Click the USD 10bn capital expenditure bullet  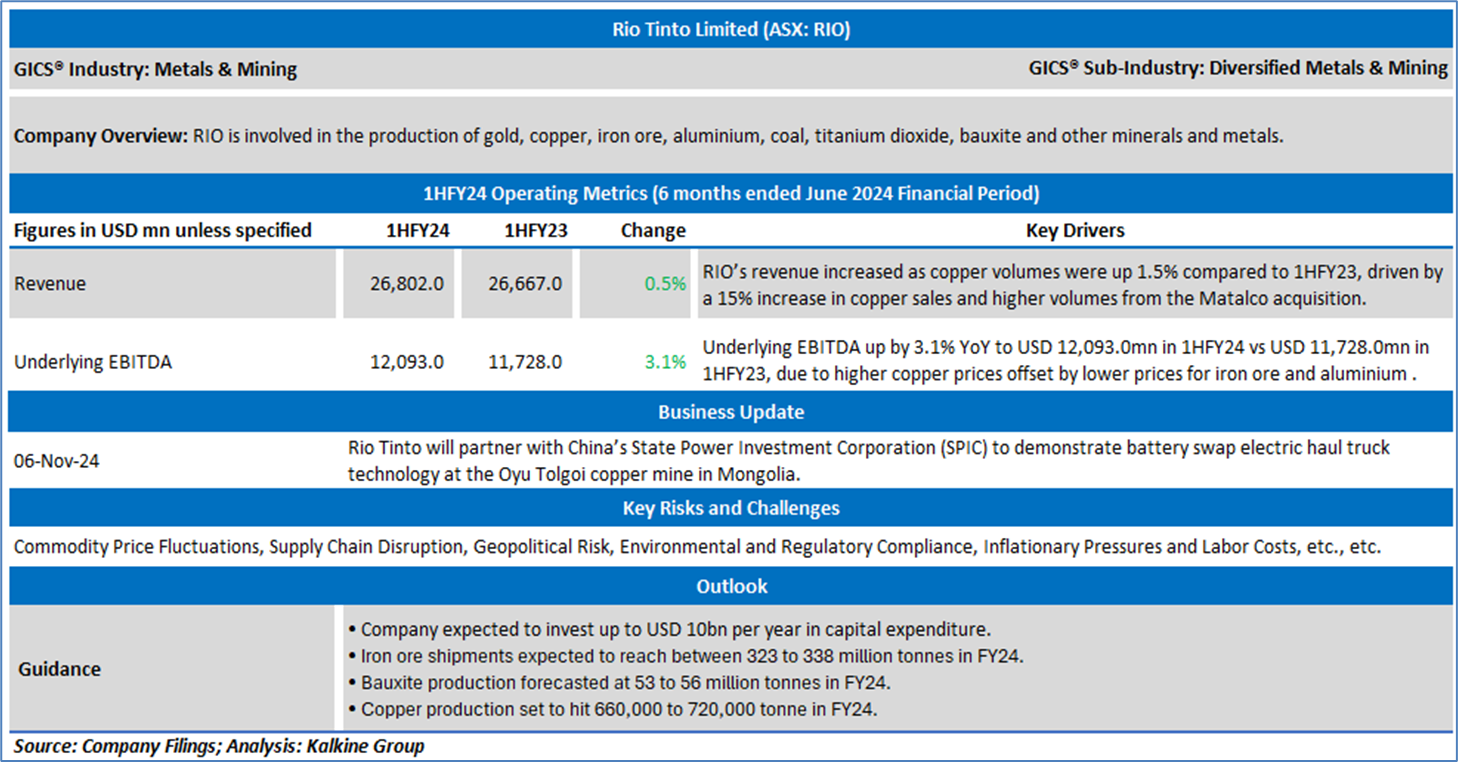click(669, 630)
